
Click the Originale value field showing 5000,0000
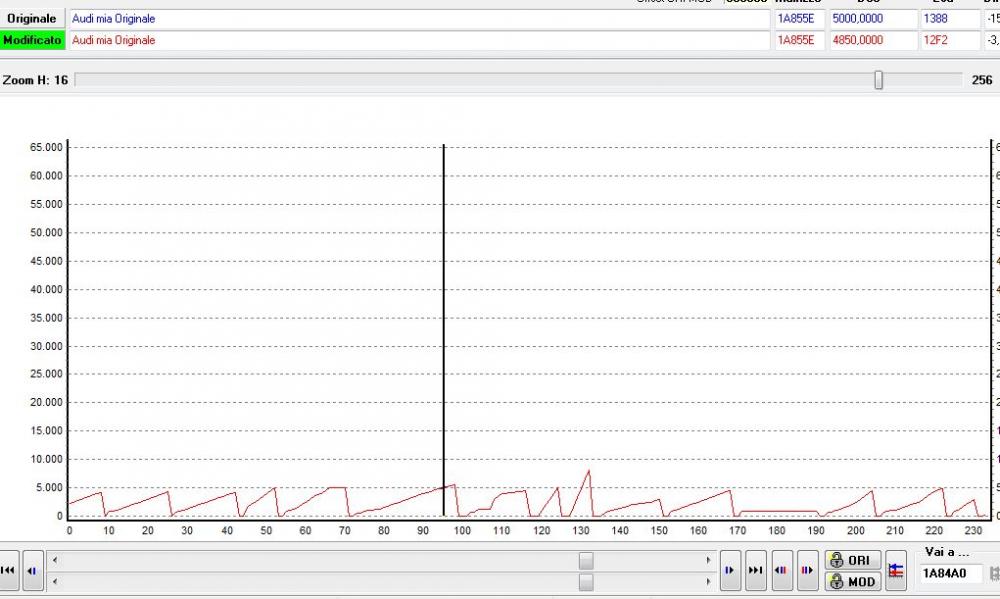[872, 19]
